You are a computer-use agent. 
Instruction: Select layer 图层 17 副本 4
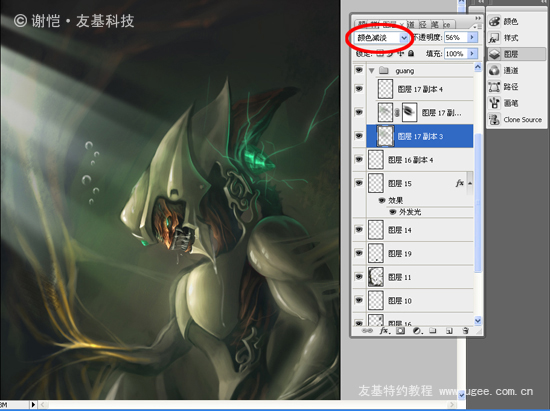[420, 89]
